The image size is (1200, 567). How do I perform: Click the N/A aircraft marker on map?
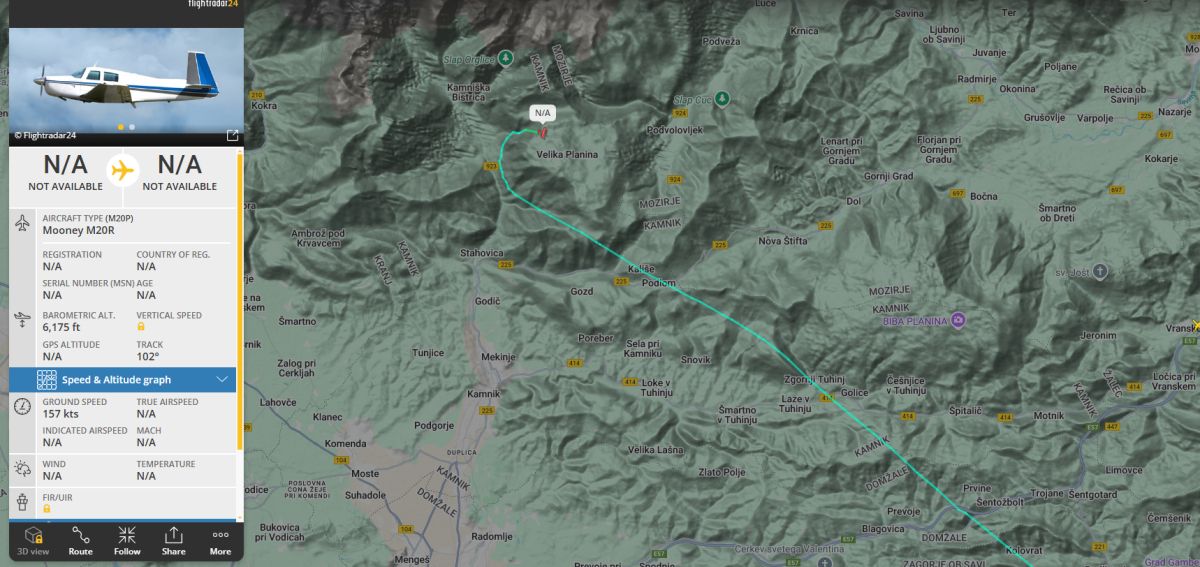pos(543,130)
